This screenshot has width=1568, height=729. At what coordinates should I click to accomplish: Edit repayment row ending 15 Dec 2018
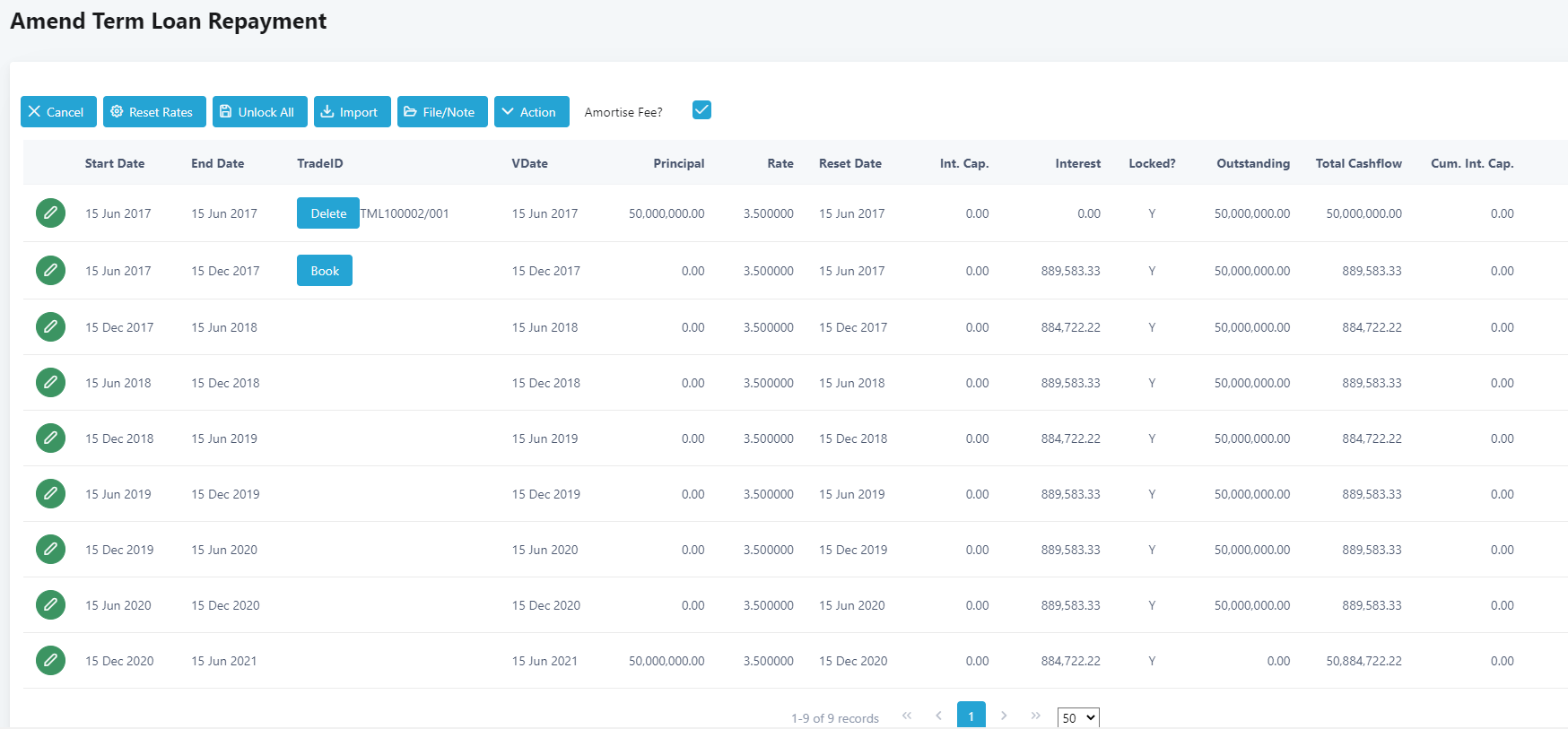(50, 383)
